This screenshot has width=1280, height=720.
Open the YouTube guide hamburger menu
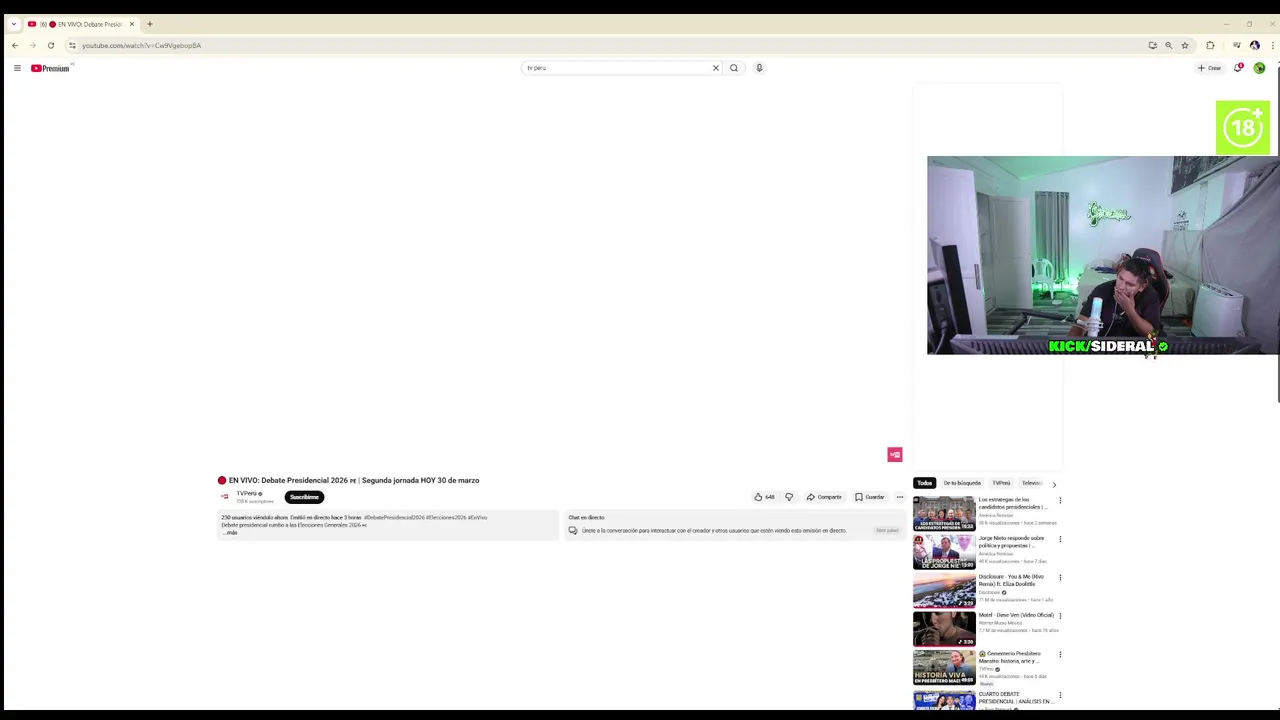[x=17, y=68]
